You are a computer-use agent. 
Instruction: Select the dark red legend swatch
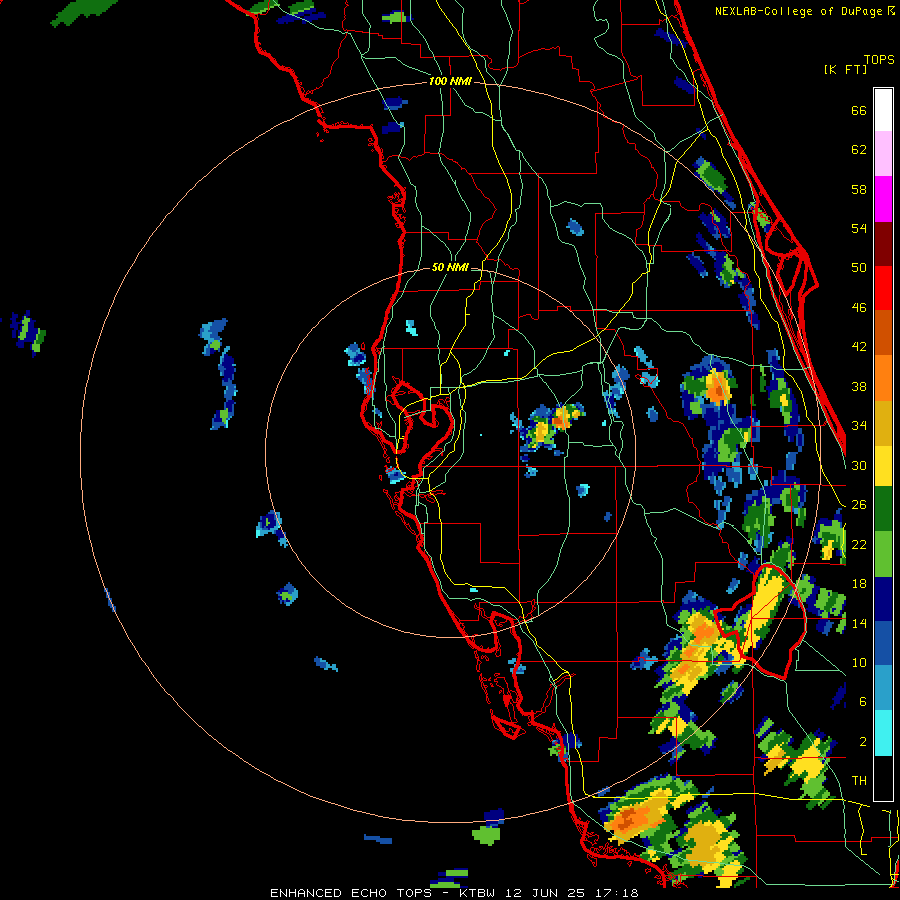(x=883, y=243)
